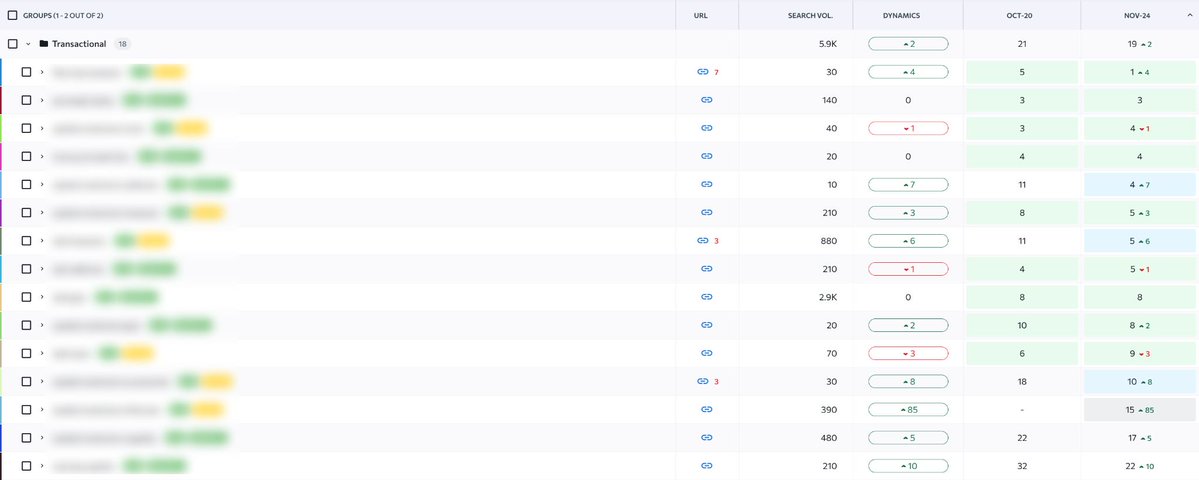Open URL link icon in 880 search volume row
The height and width of the screenshot is (480, 1199).
pos(703,241)
